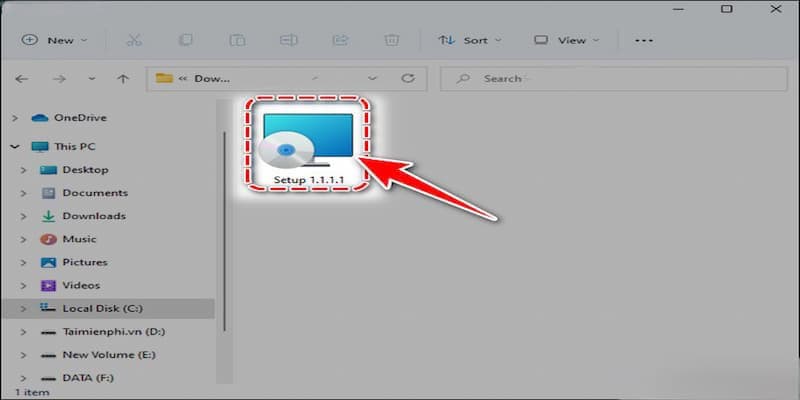Screen dimensions: 800x400
Task: Open the See more three-dots menu
Action: point(643,40)
